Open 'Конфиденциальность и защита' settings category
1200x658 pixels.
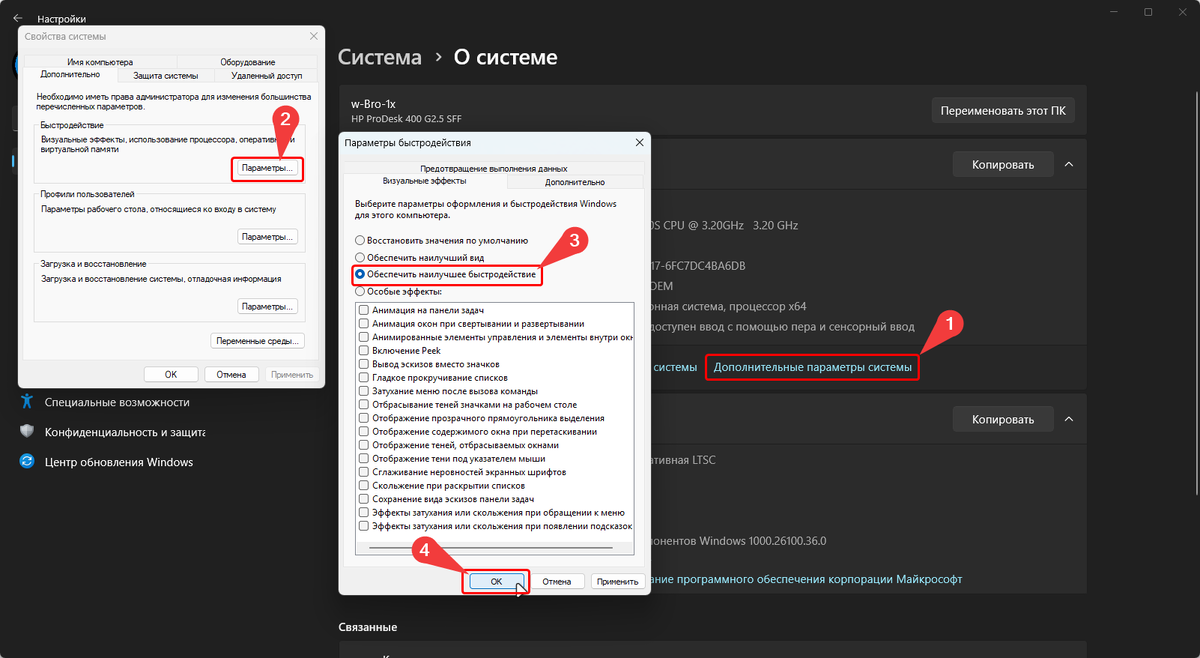tap(125, 432)
